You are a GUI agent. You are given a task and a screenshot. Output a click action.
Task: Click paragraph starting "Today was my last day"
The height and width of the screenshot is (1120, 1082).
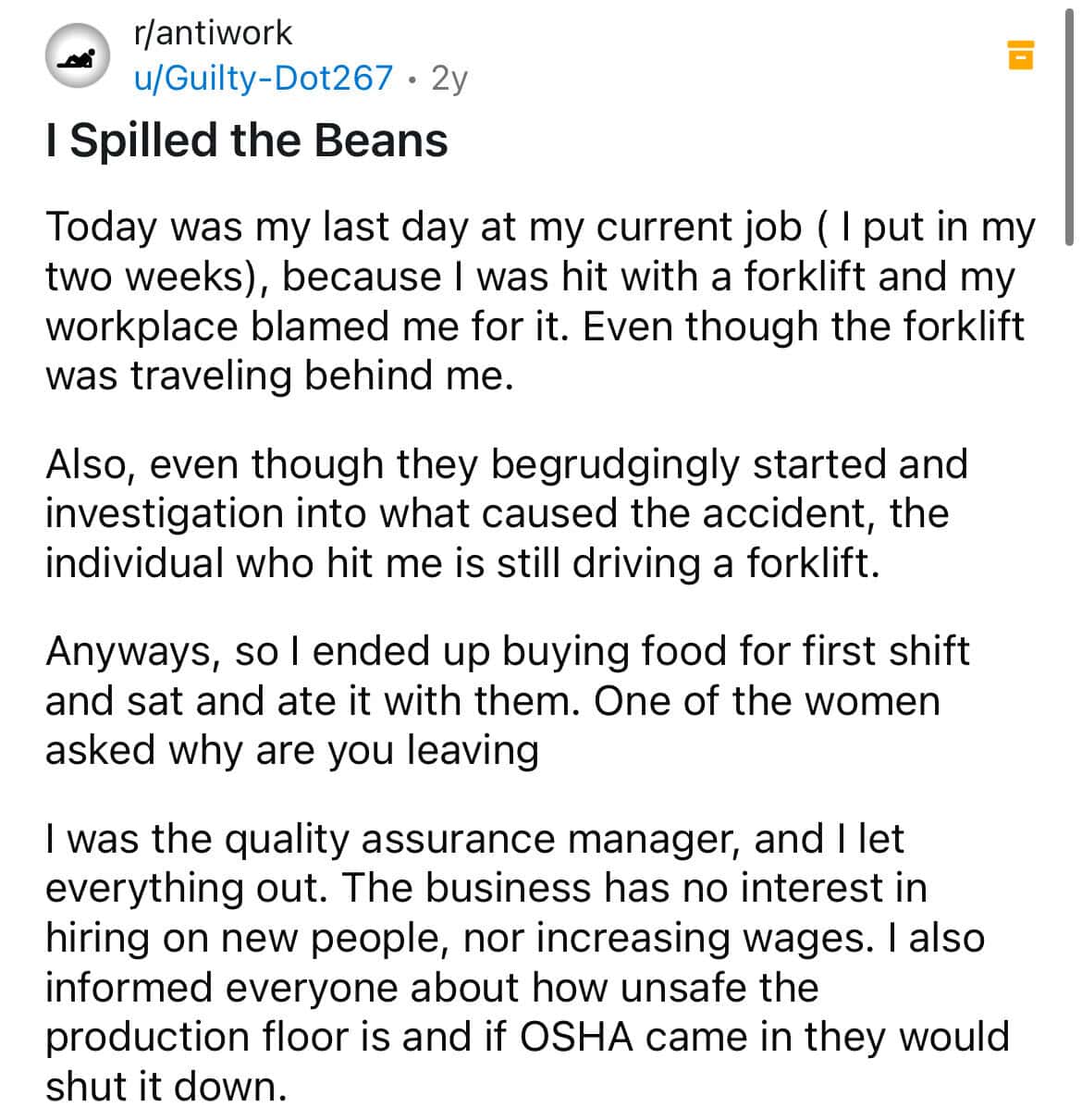[540, 302]
